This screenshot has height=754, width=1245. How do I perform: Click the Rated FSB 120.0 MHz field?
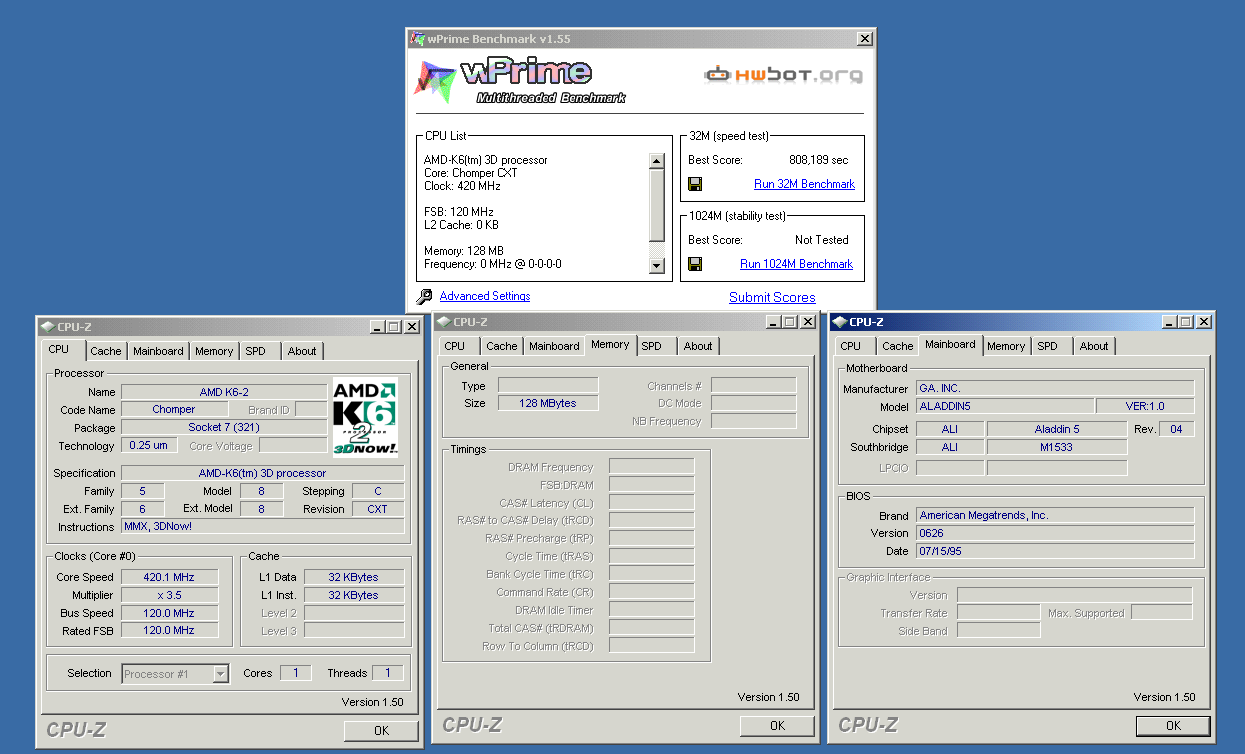point(169,630)
